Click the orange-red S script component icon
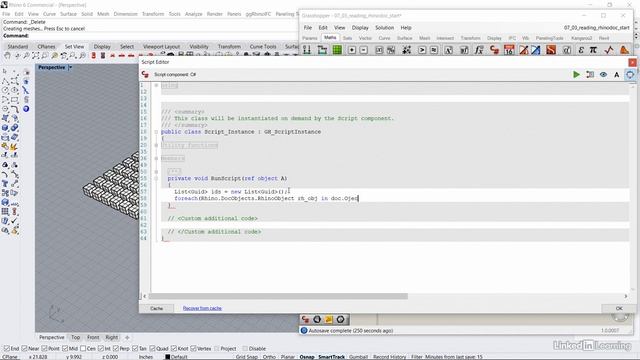This screenshot has width=640, height=360. coord(551,50)
